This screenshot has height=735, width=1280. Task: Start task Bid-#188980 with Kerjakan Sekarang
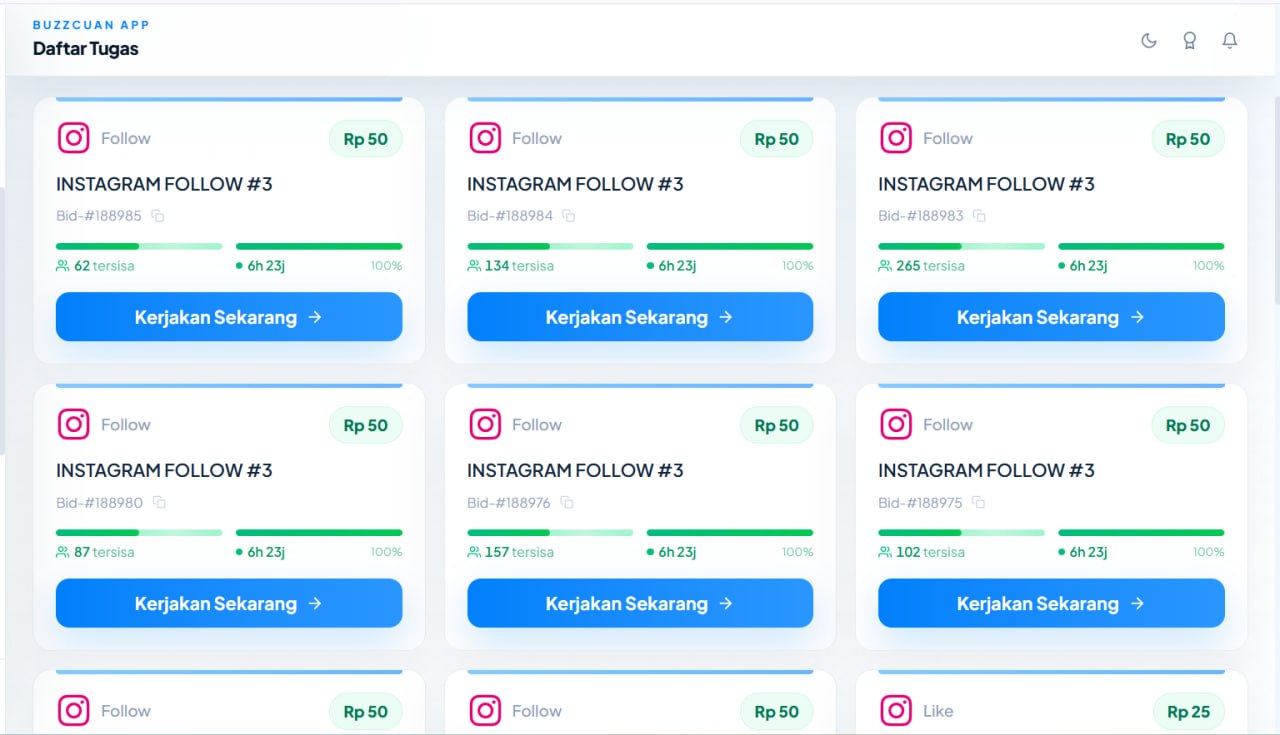coord(229,603)
